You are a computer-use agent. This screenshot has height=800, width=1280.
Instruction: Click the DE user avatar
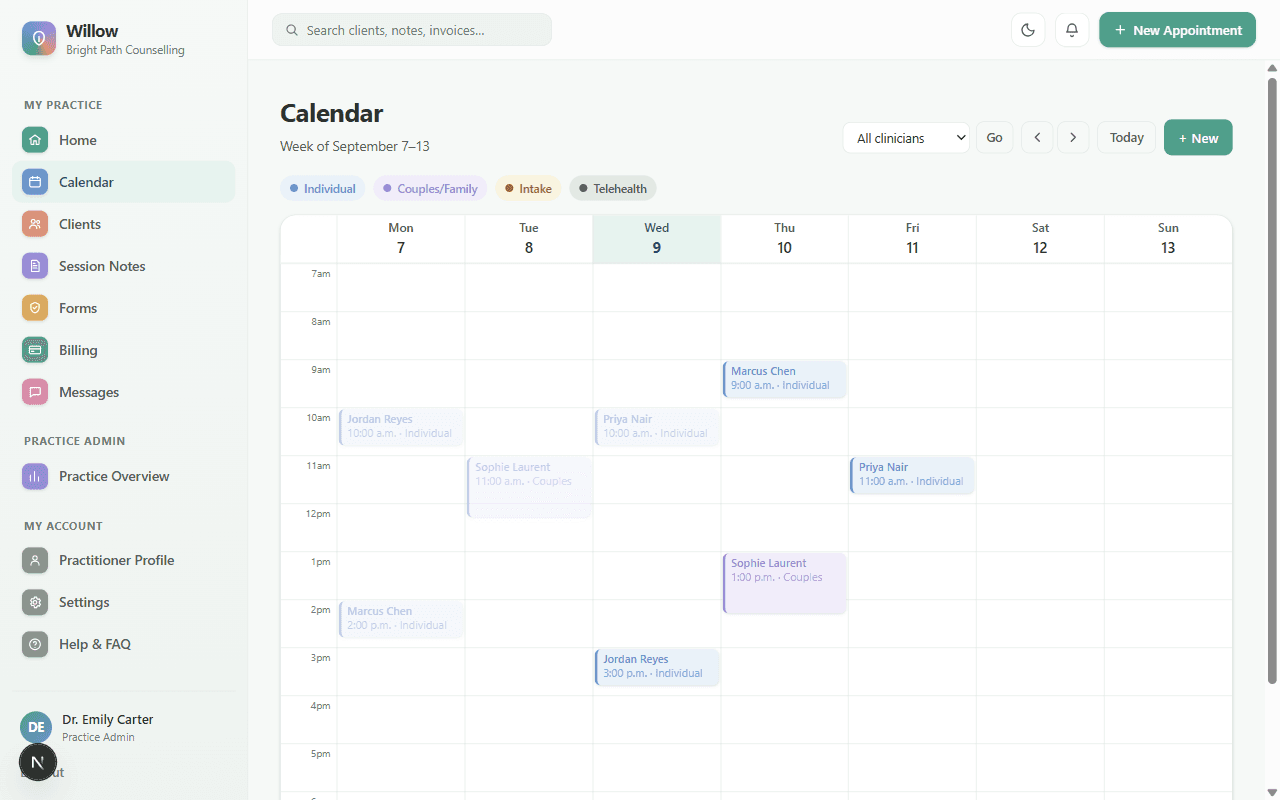36,727
